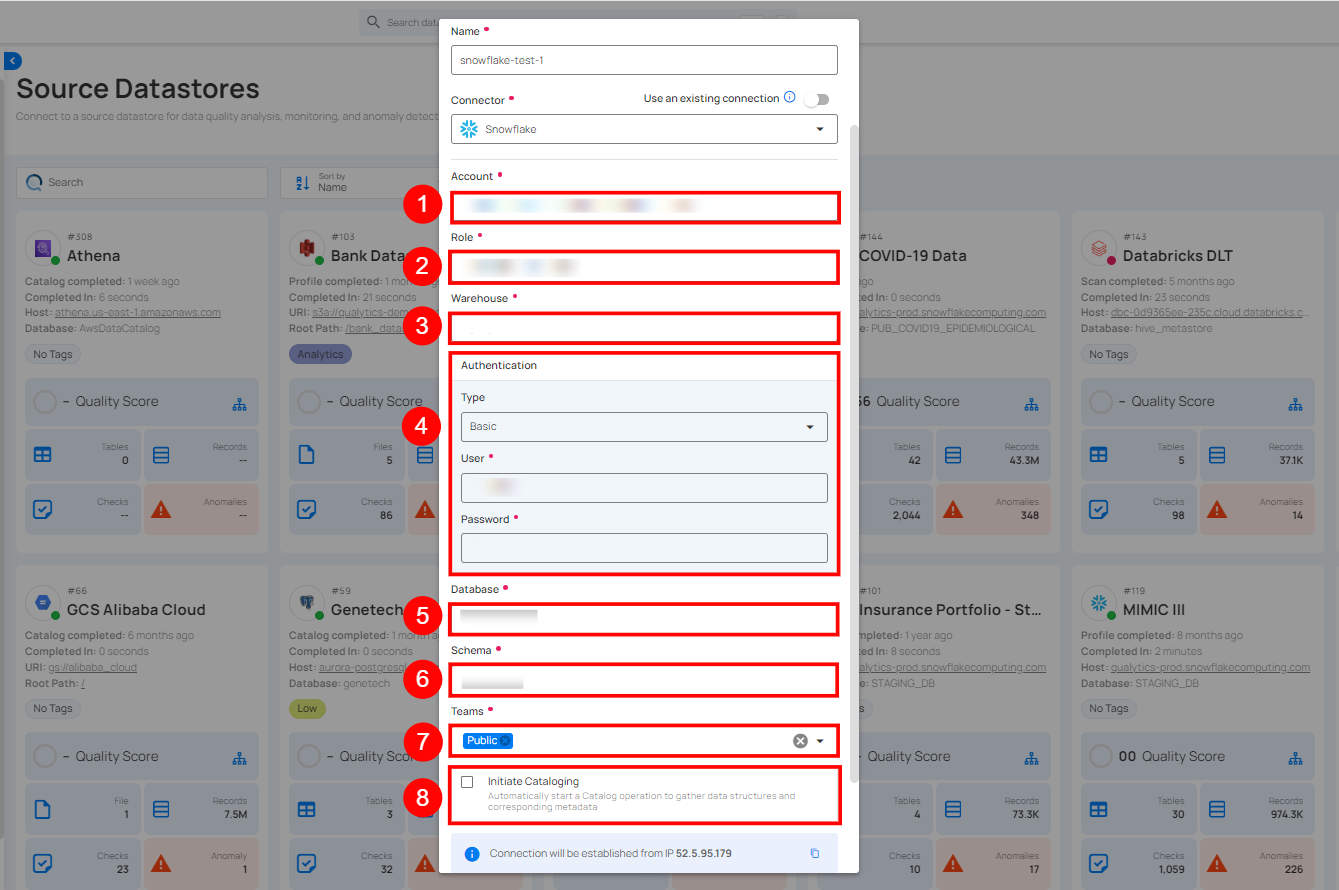Click into the User input field
1339x890 pixels.
point(644,487)
